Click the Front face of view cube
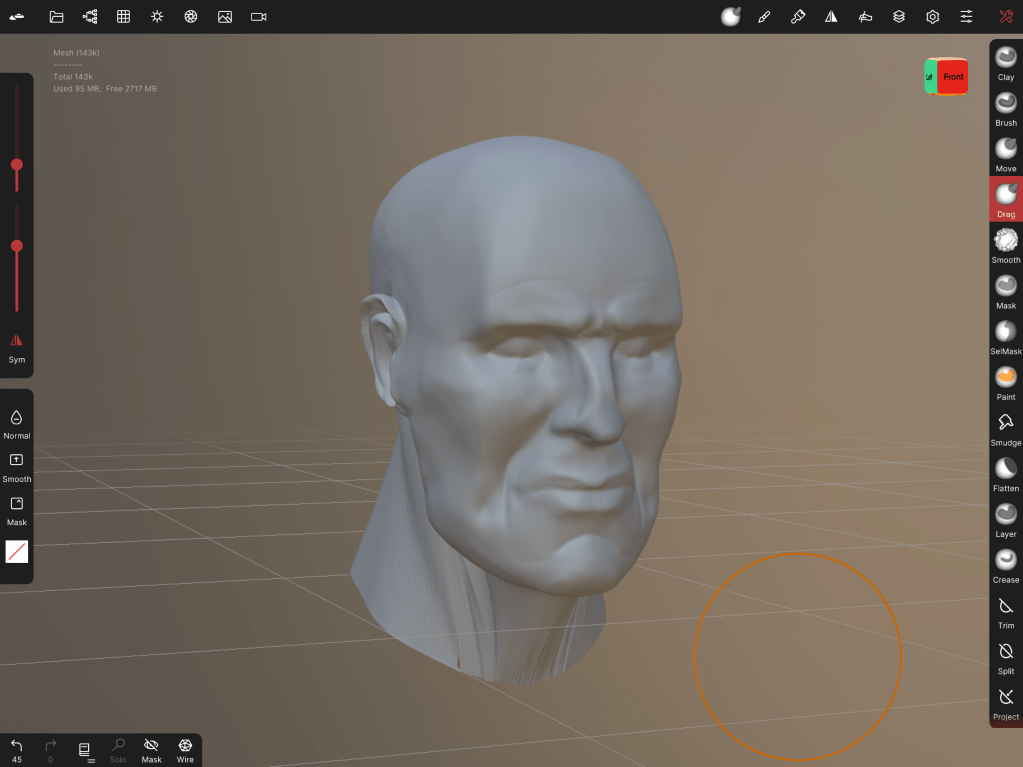 coord(953,77)
